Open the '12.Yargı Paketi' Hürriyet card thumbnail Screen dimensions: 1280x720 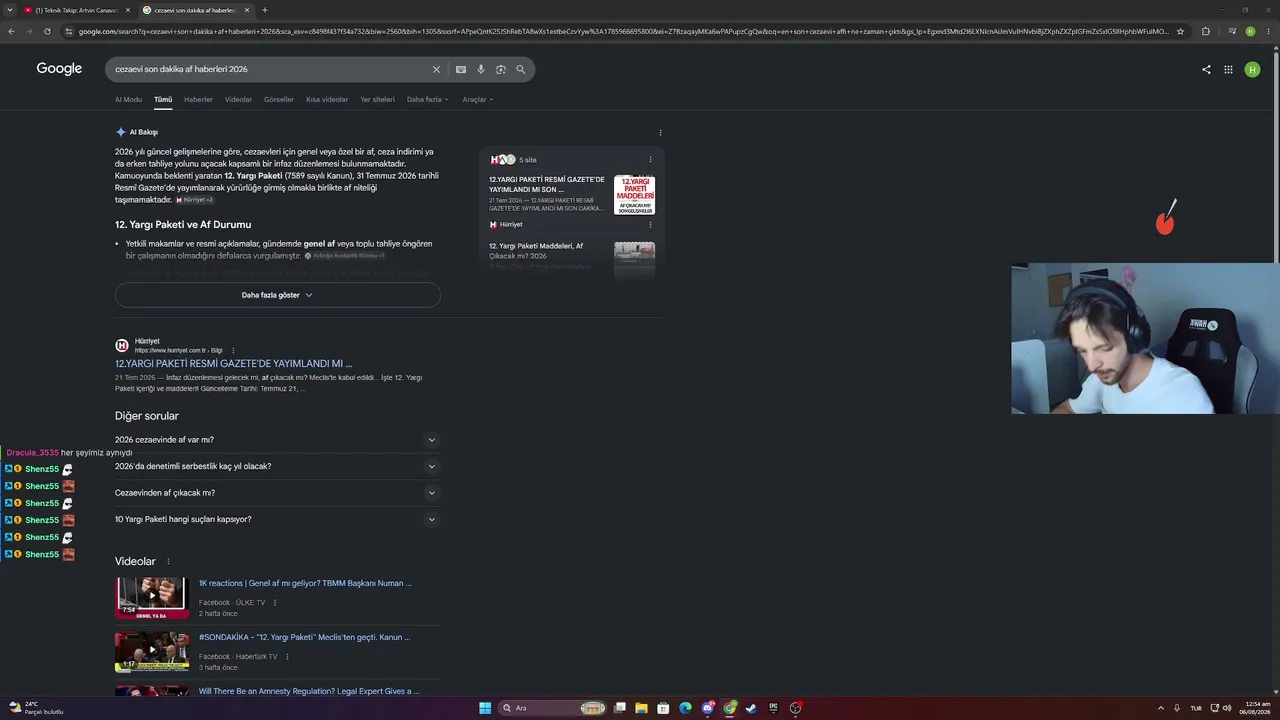tap(634, 195)
